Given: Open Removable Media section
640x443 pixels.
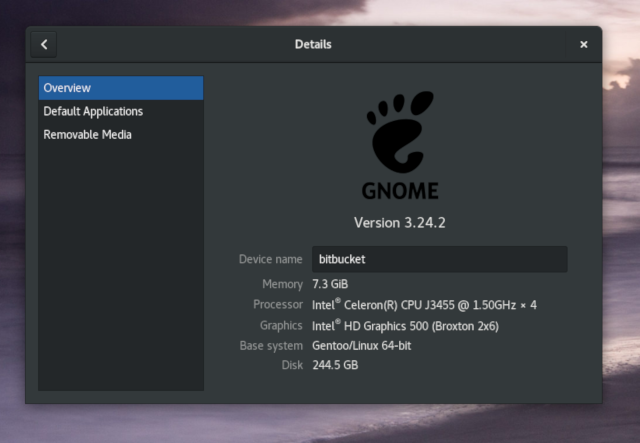Looking at the screenshot, I should pyautogui.click(x=121, y=135).
